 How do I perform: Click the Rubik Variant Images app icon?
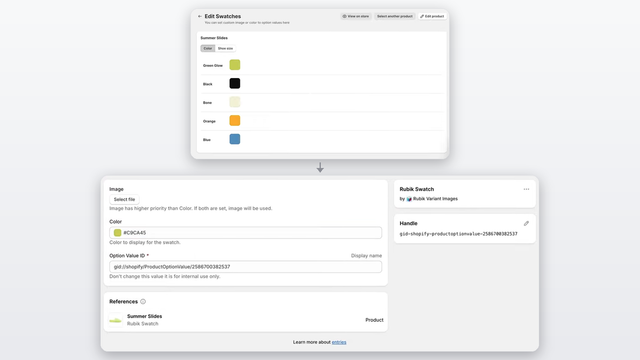(409, 199)
